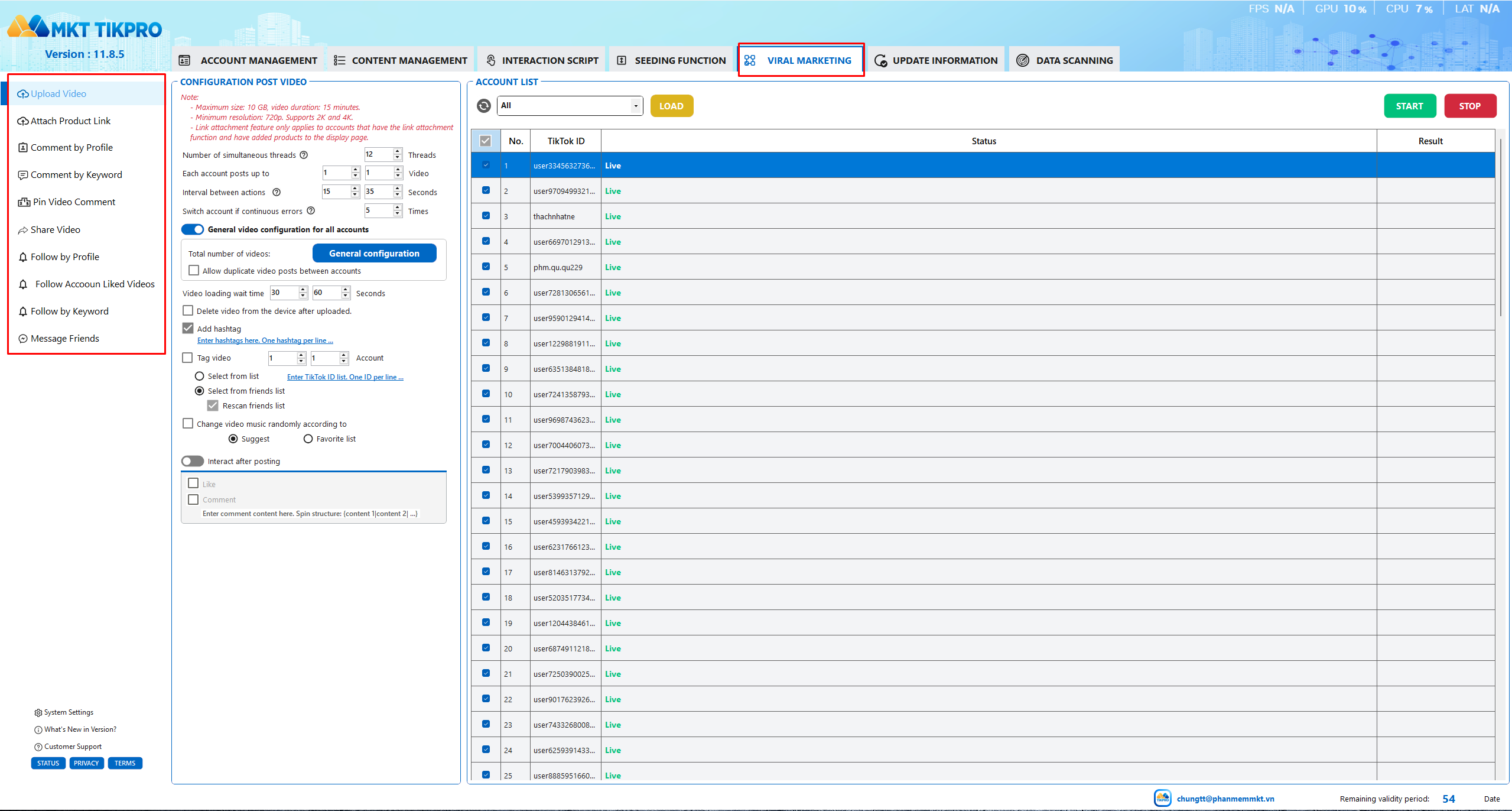This screenshot has width=1512, height=811.
Task: Check Delete video from device after uploaded
Action: [x=188, y=310]
